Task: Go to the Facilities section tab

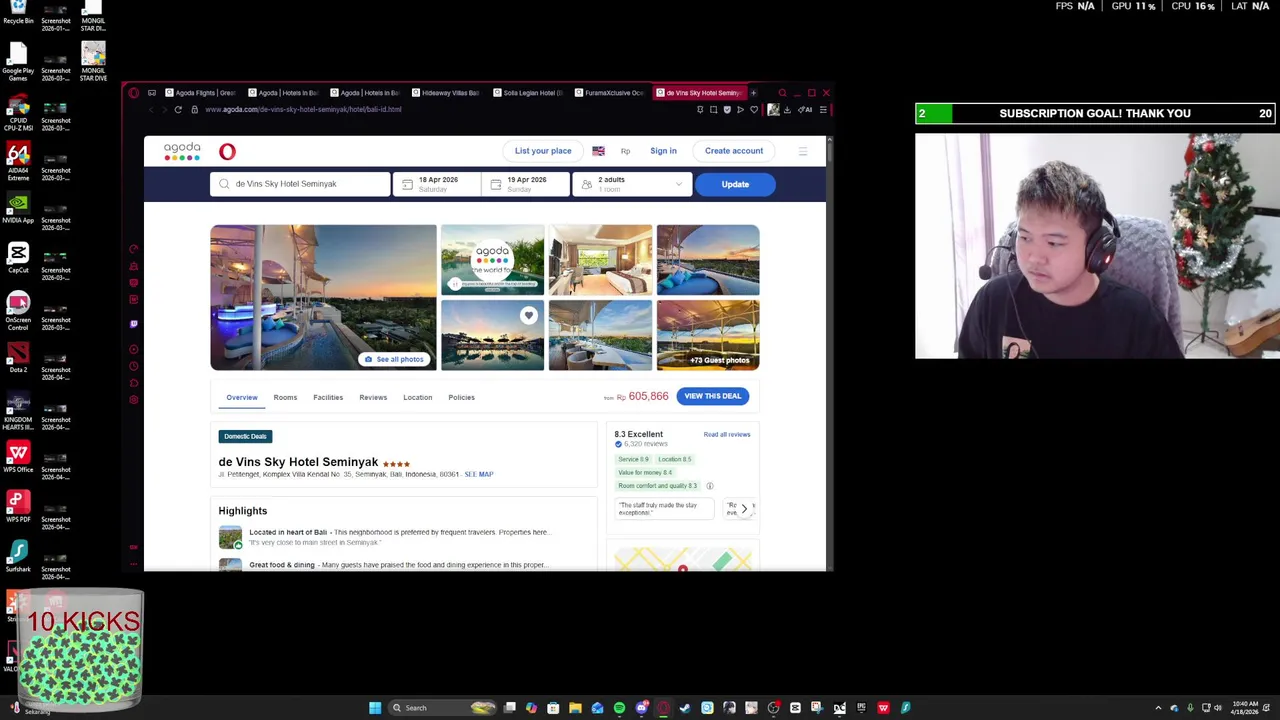Action: pyautogui.click(x=328, y=397)
